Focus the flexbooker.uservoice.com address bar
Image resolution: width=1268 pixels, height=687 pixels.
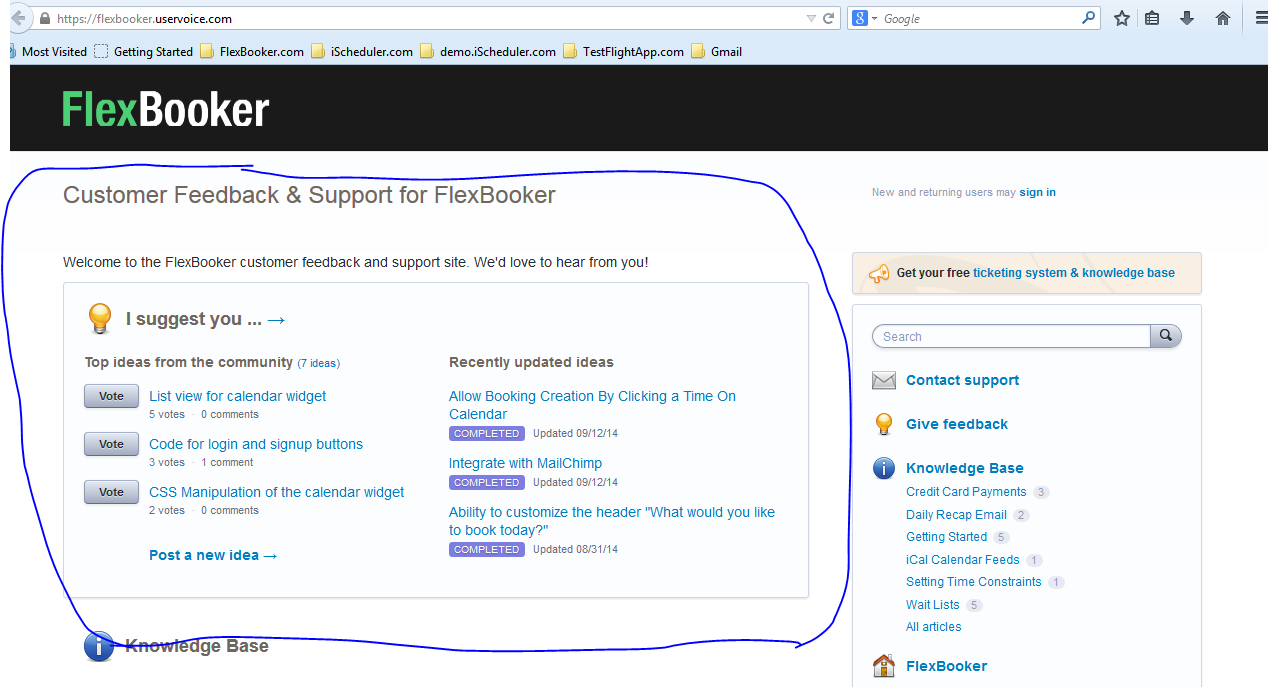[x=430, y=18]
